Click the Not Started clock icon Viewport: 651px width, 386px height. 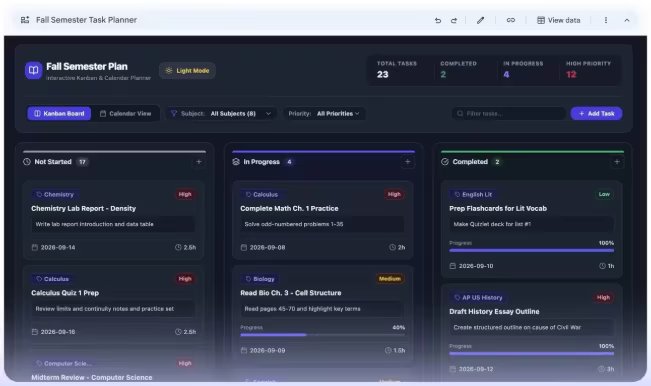coord(27,162)
